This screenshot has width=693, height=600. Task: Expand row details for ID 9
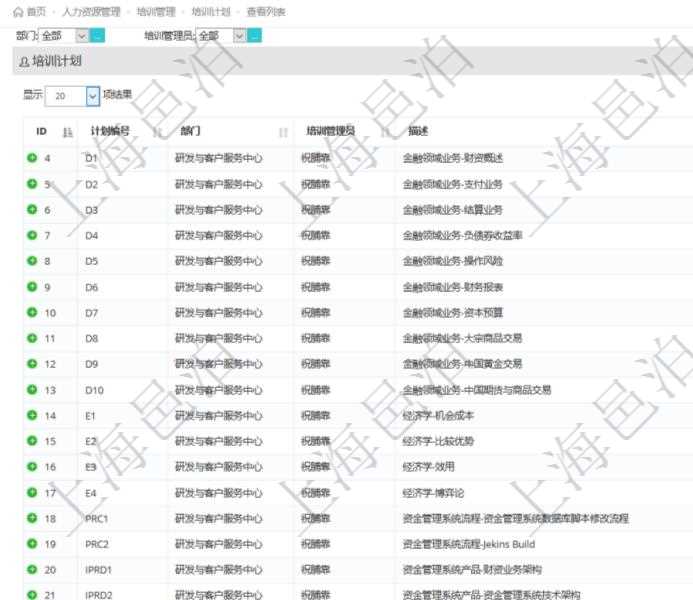click(32, 287)
